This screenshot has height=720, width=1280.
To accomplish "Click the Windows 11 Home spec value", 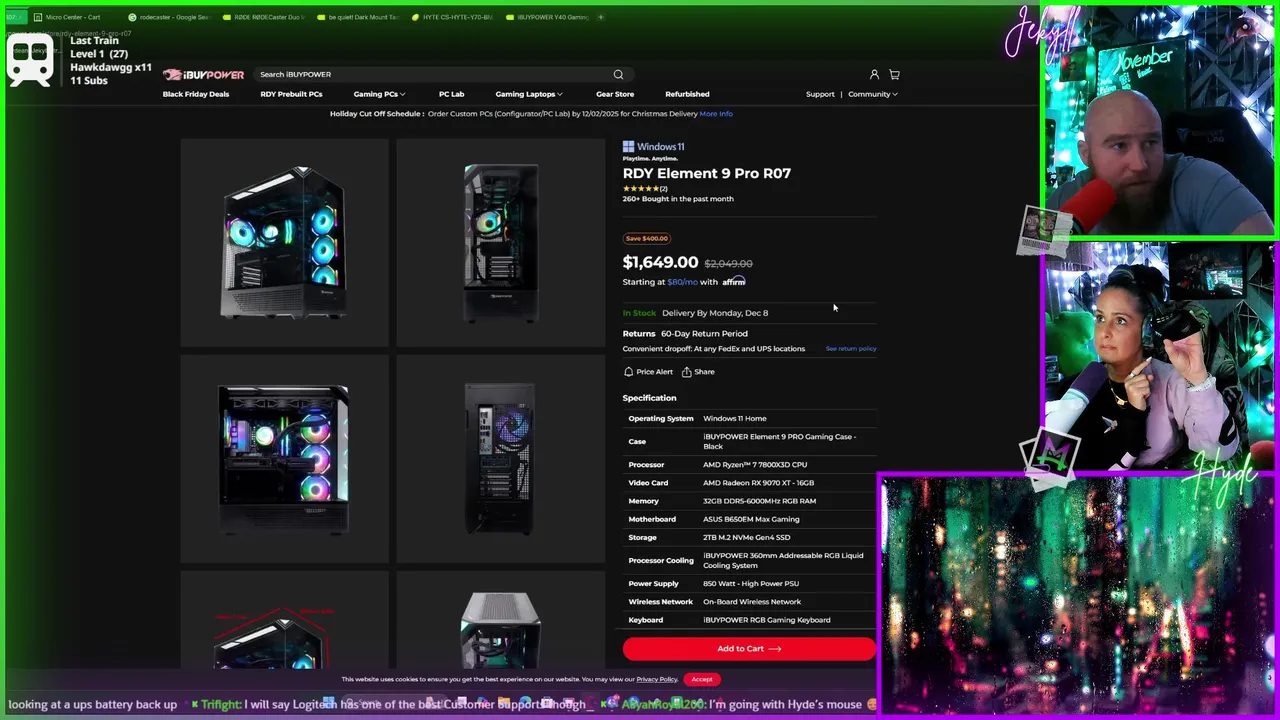I will 735,419.
